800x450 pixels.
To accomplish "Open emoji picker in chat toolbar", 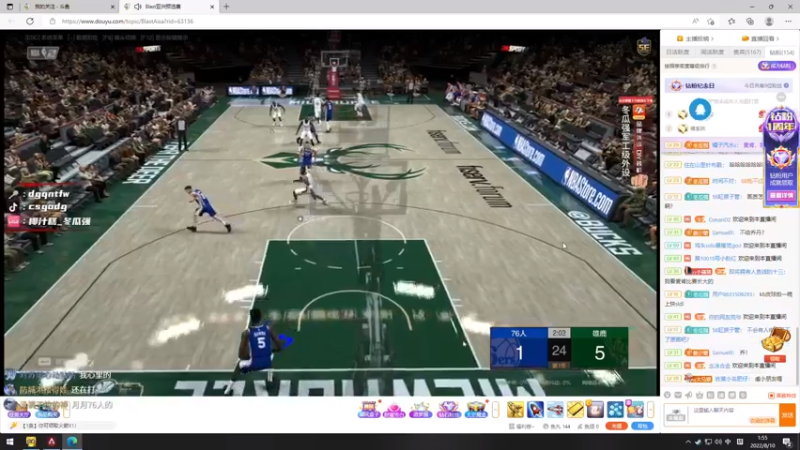I will (x=667, y=395).
